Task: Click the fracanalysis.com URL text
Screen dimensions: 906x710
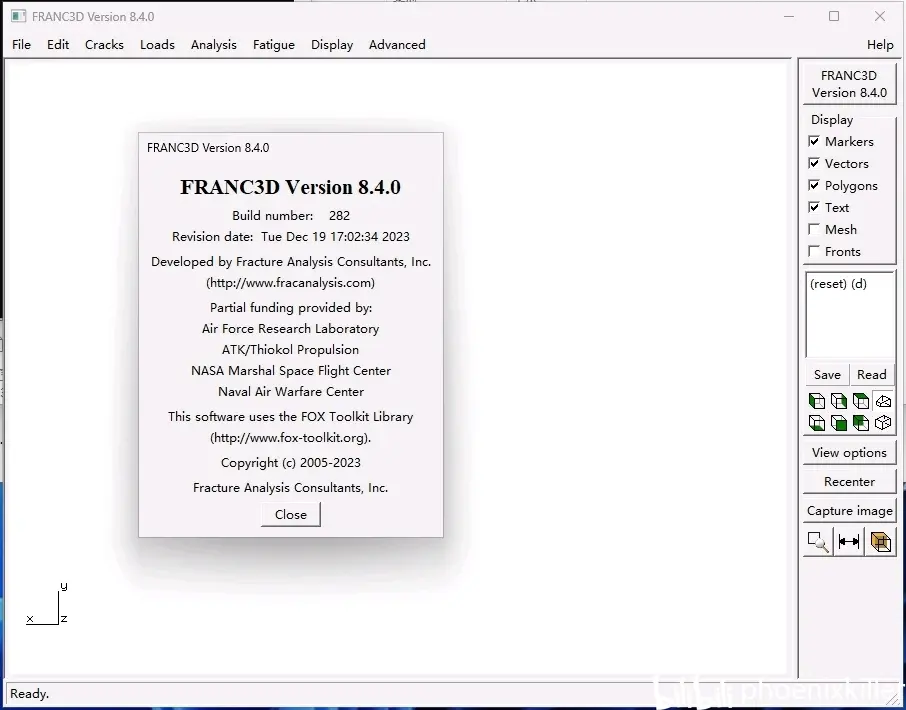Action: pyautogui.click(x=291, y=283)
